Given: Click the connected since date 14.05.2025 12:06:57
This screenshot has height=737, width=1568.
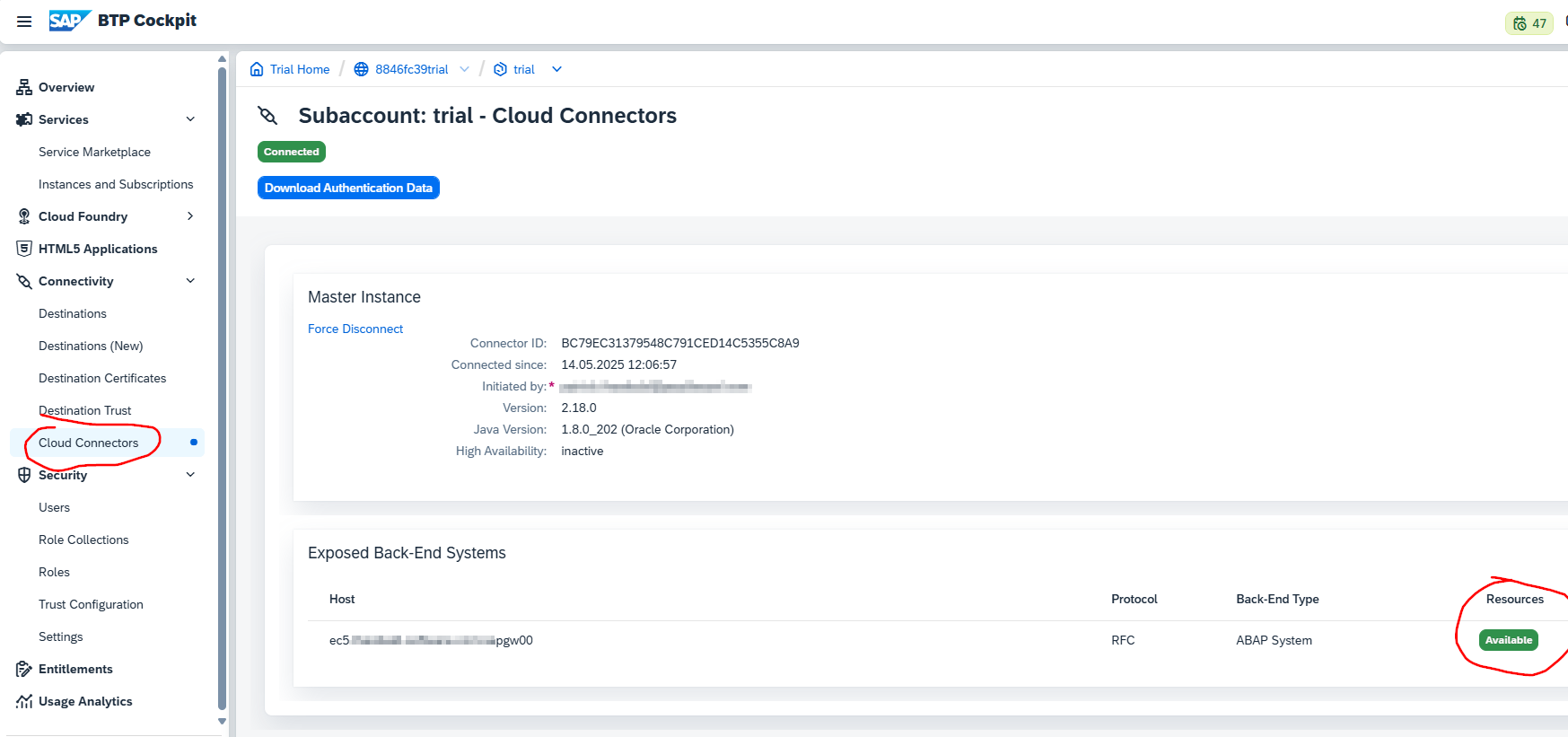Looking at the screenshot, I should tap(619, 364).
